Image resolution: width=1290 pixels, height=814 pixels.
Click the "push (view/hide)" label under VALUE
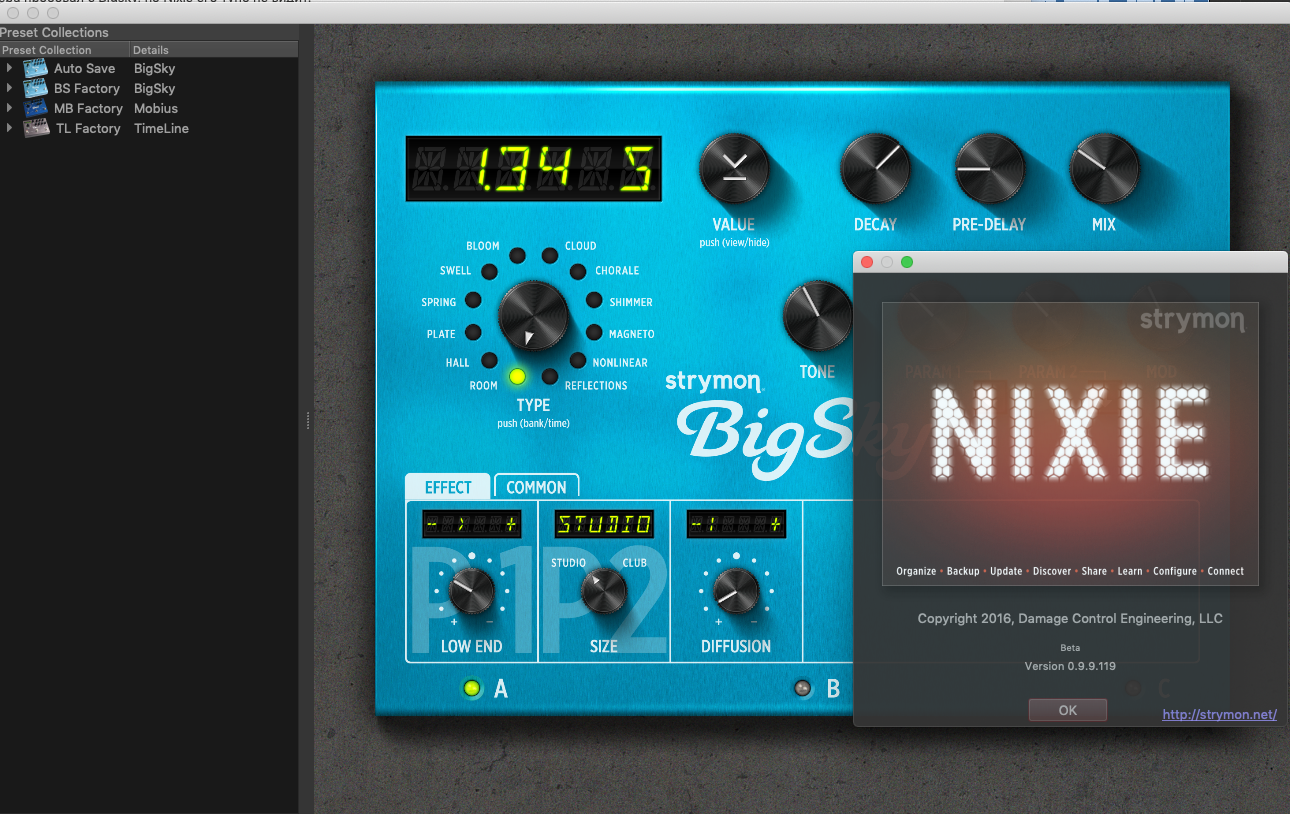733,242
